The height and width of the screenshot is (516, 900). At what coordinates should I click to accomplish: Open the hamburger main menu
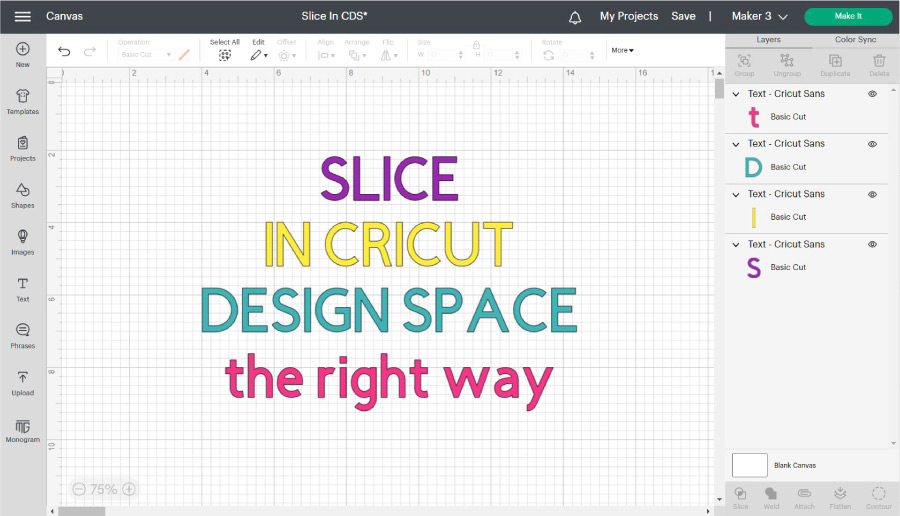tap(22, 16)
